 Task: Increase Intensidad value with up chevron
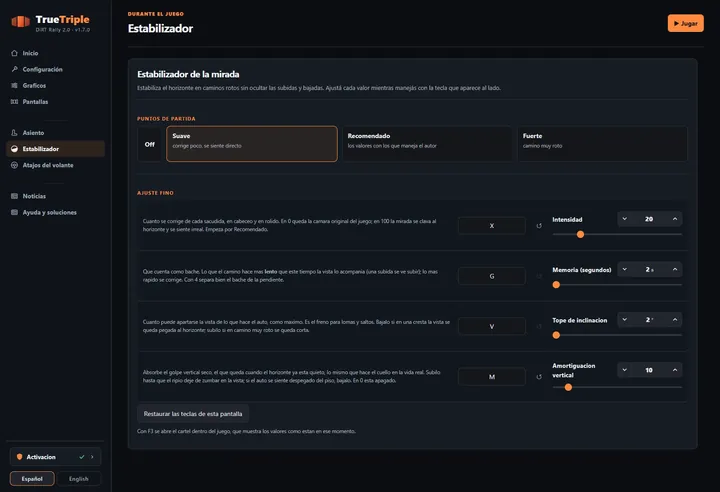(675, 219)
